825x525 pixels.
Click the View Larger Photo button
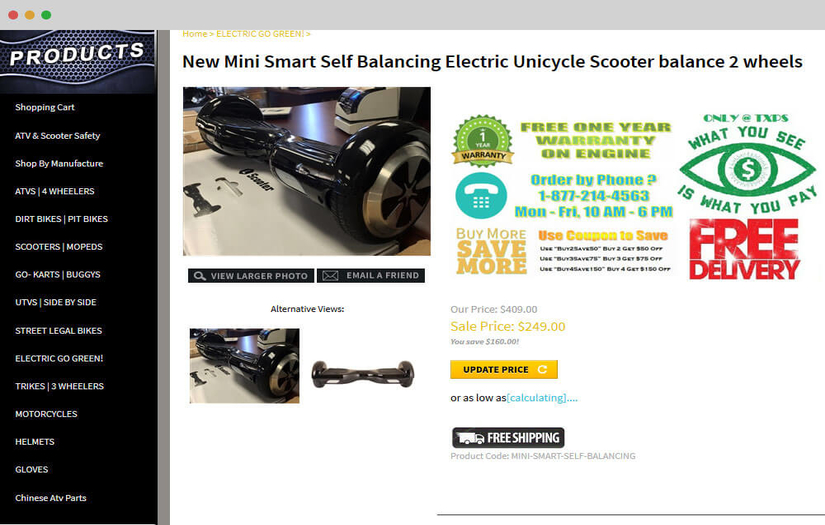[x=251, y=276]
